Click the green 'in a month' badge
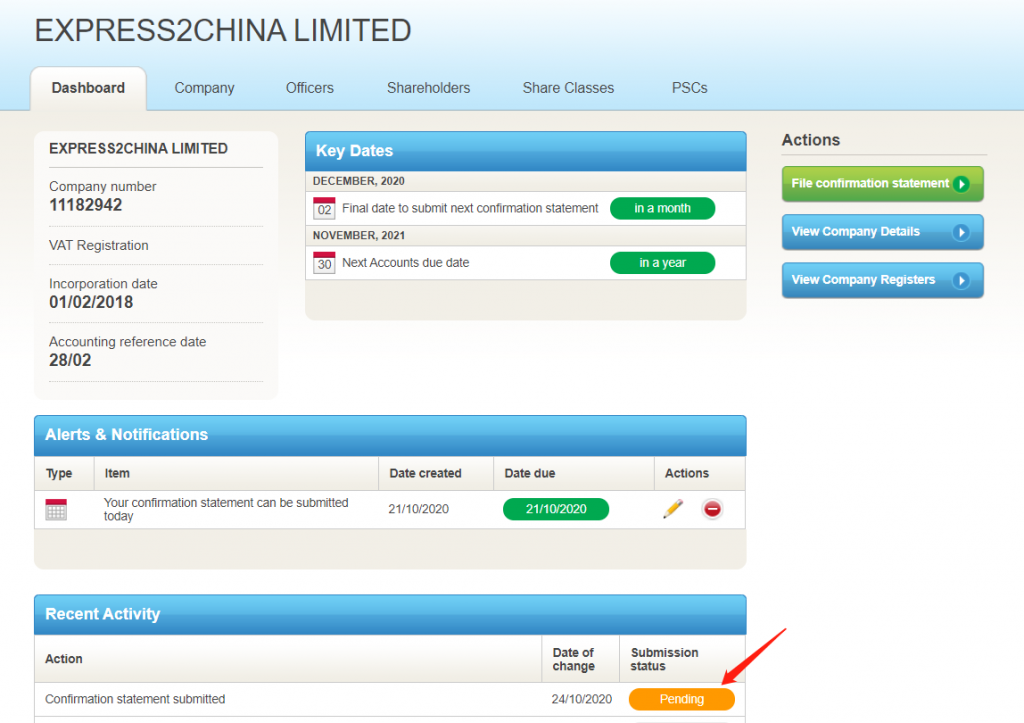Screen dimensions: 1024x723 (662, 208)
